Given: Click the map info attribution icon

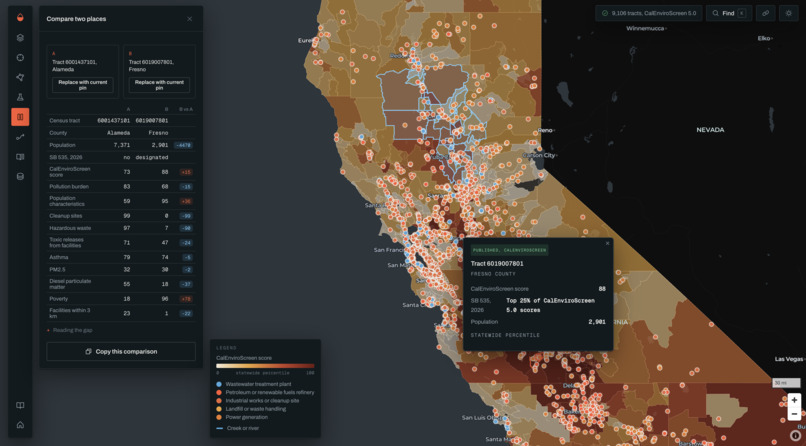Looking at the screenshot, I should pyautogui.click(x=795, y=436).
